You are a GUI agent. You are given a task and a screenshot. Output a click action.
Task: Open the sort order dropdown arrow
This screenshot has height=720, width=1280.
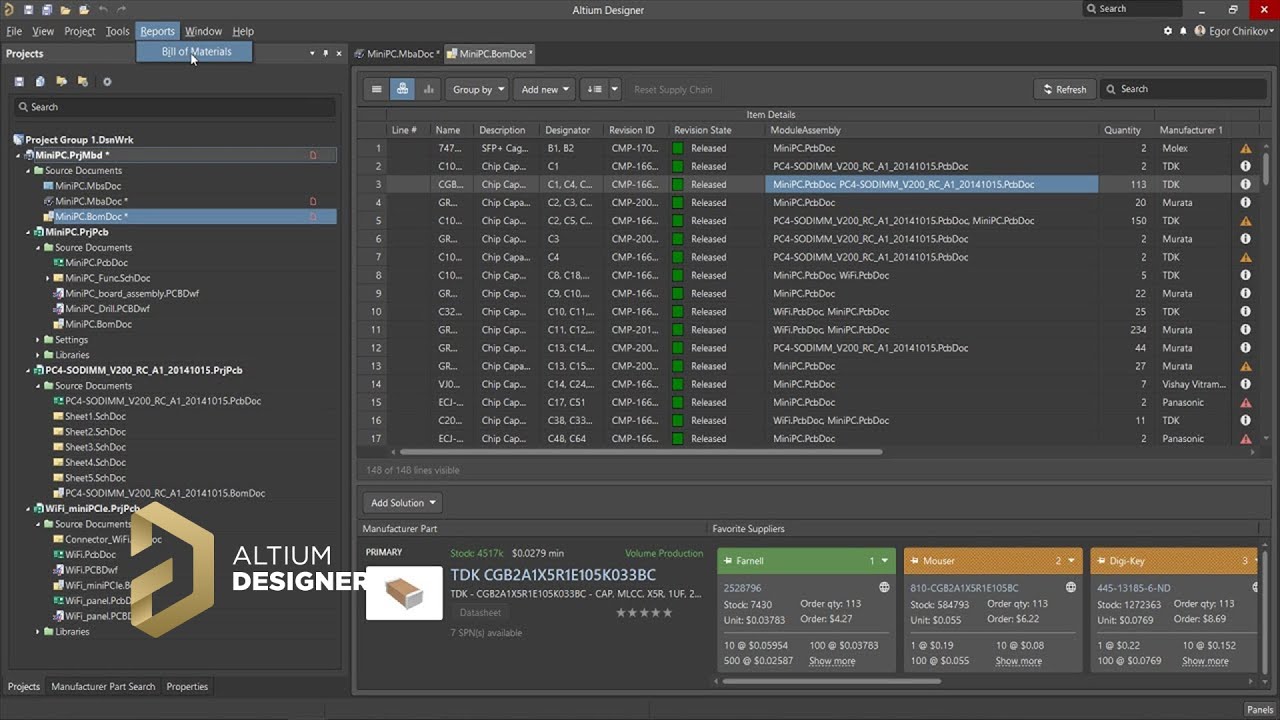coord(614,89)
